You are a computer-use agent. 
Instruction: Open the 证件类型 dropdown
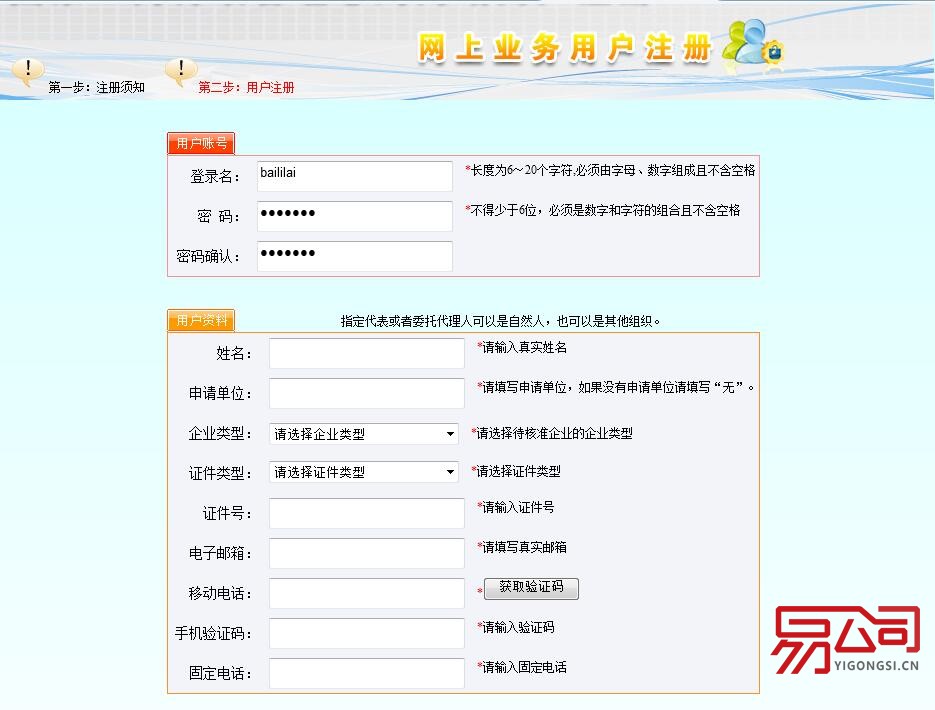363,471
